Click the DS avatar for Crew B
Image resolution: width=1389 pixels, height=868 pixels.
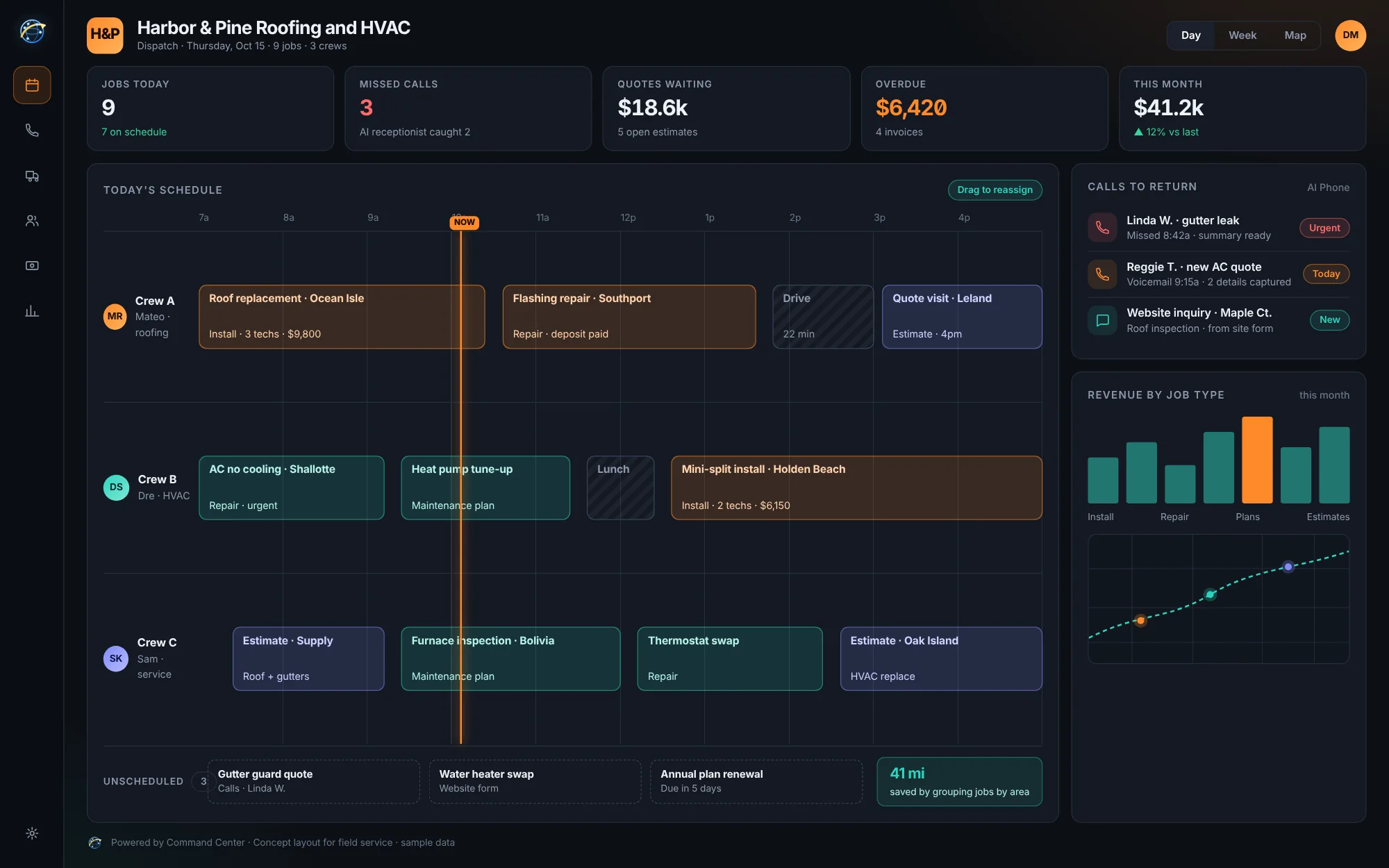[116, 487]
